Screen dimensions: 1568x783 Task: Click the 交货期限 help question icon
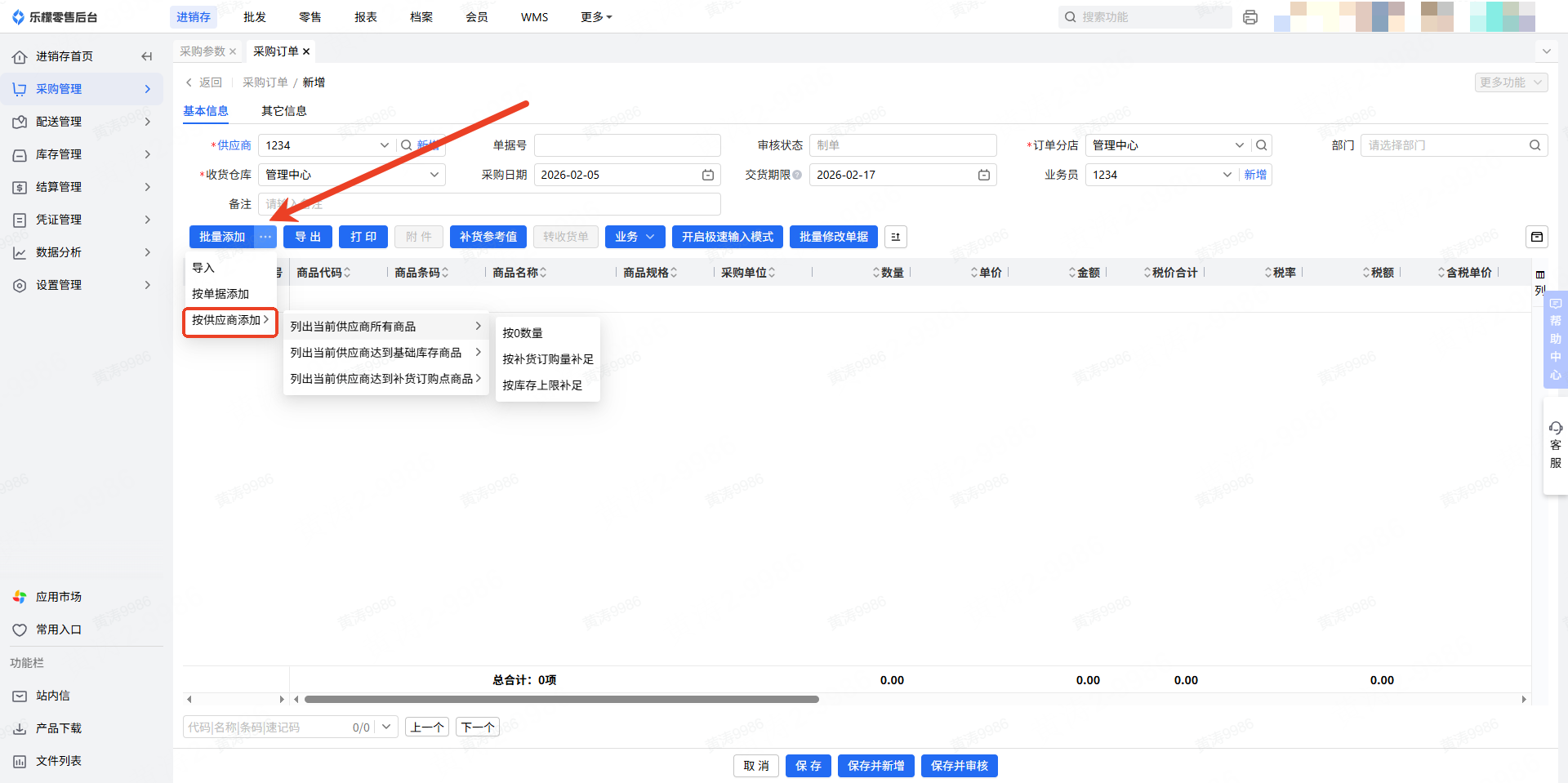coord(797,175)
